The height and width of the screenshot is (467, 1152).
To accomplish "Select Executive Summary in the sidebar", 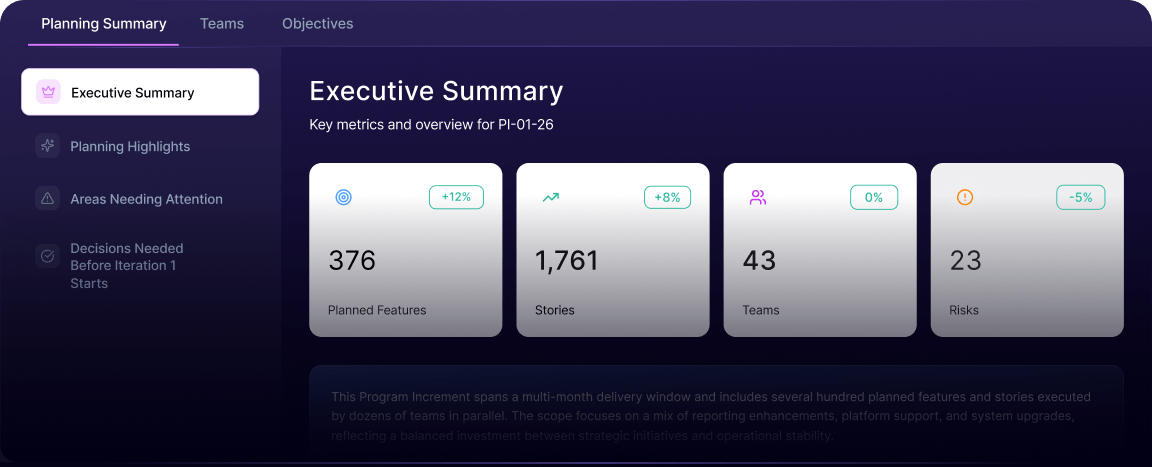I will (x=133, y=92).
